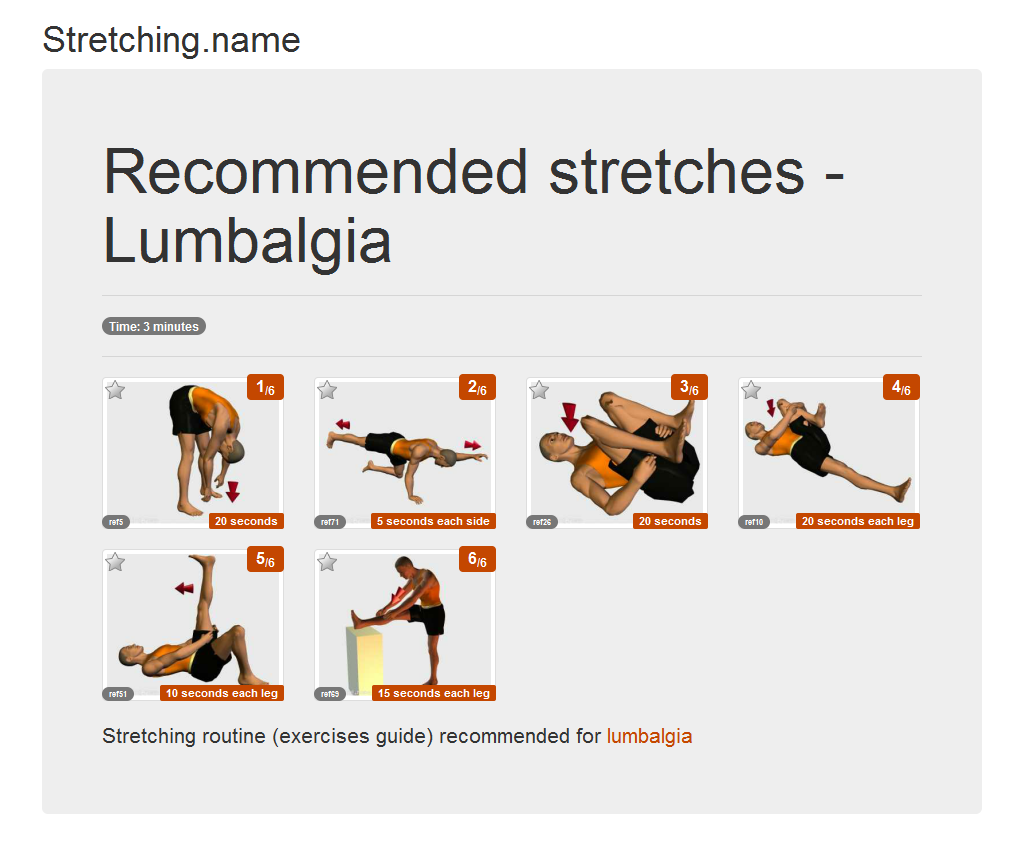Click the 10 seconds each leg label
The height and width of the screenshot is (864, 1024).
(x=221, y=694)
